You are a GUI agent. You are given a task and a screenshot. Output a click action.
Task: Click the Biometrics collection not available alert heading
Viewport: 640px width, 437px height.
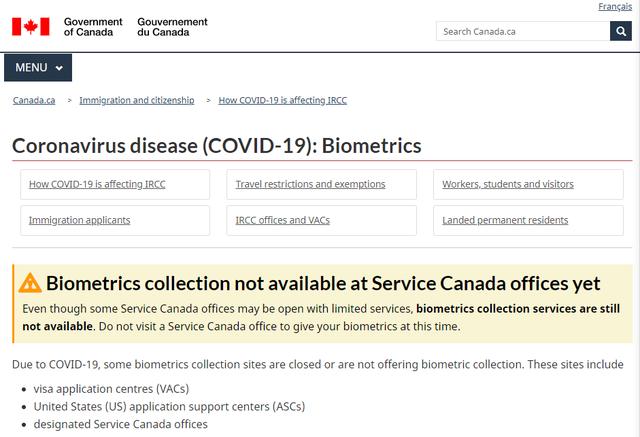(x=323, y=283)
